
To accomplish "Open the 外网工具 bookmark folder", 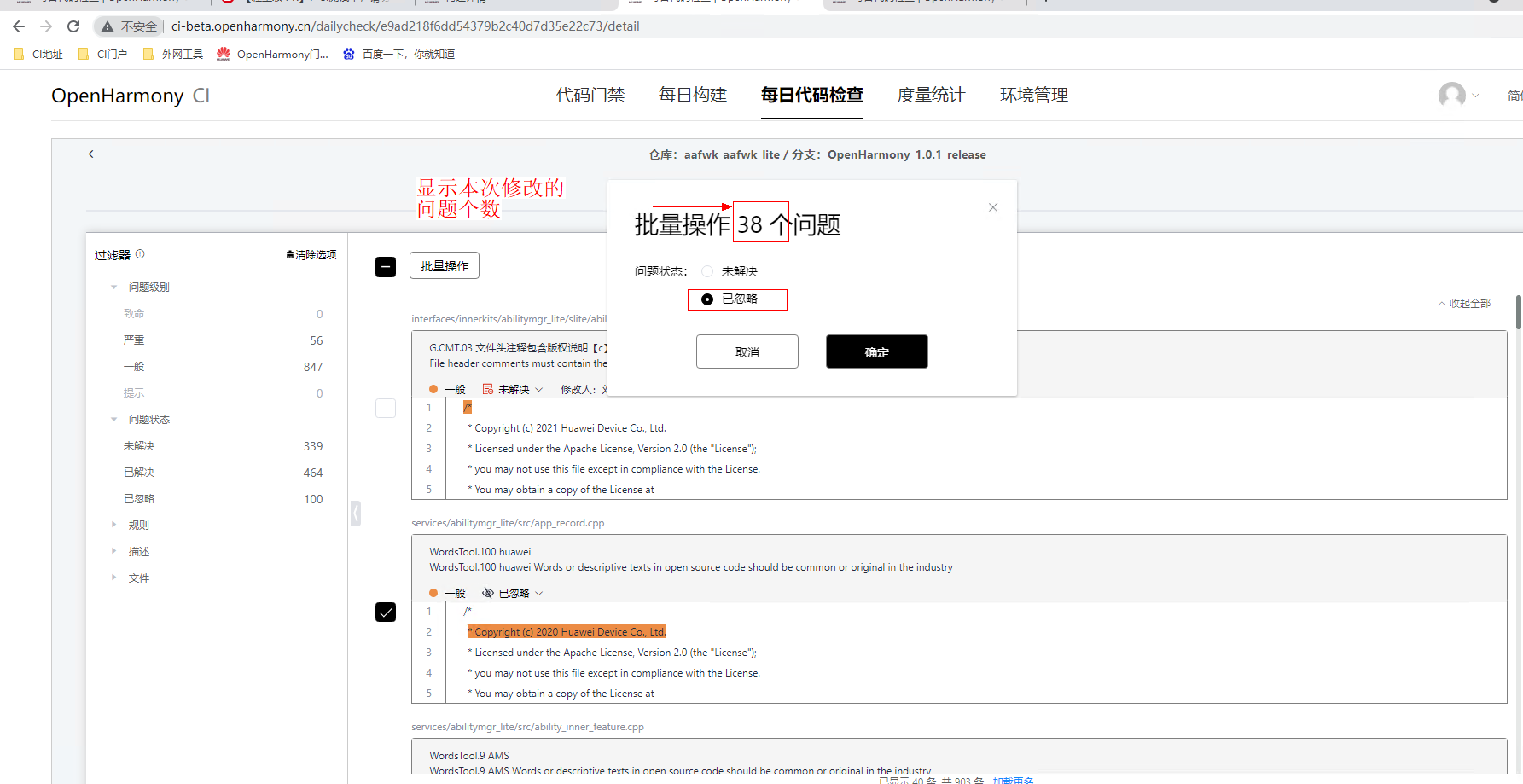I will (173, 54).
